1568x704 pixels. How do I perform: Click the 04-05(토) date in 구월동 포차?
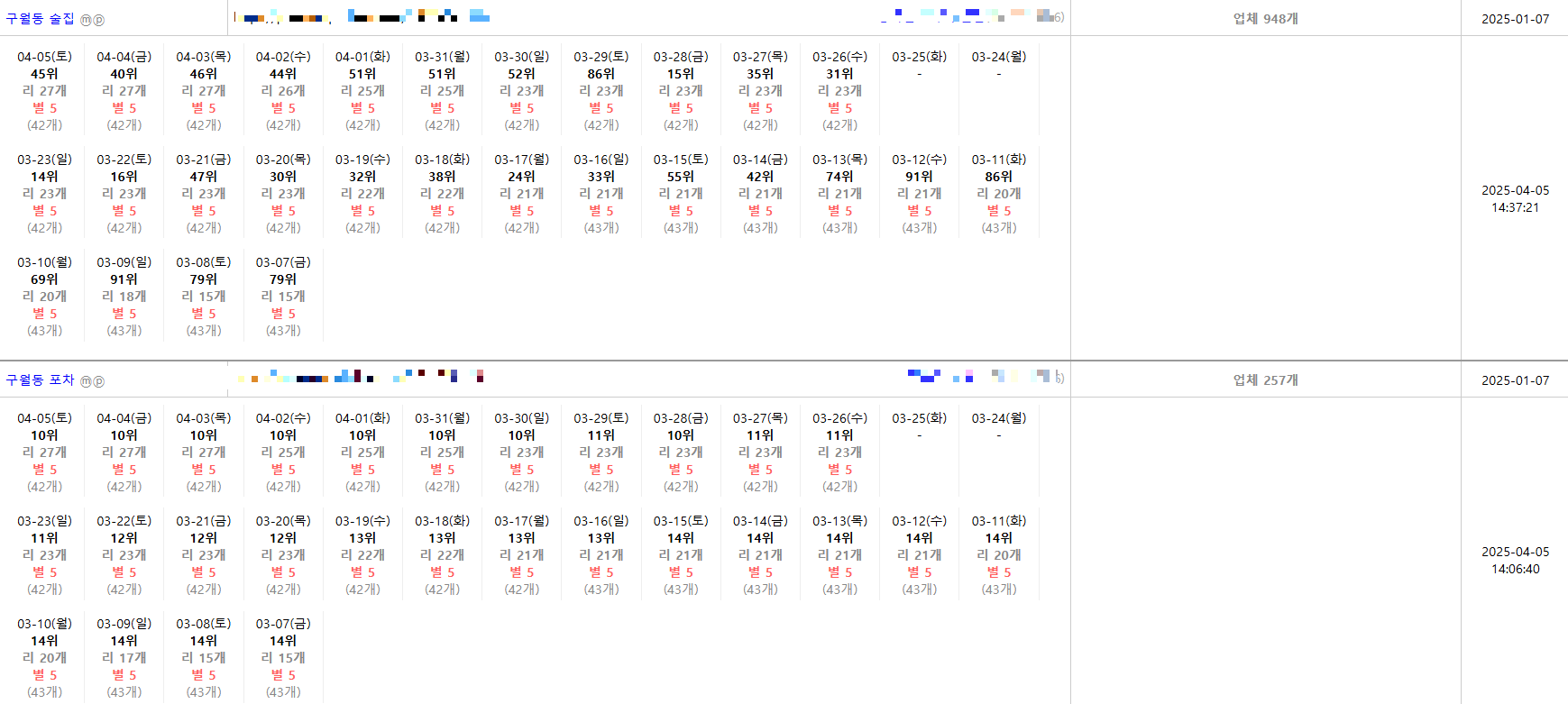(x=45, y=418)
